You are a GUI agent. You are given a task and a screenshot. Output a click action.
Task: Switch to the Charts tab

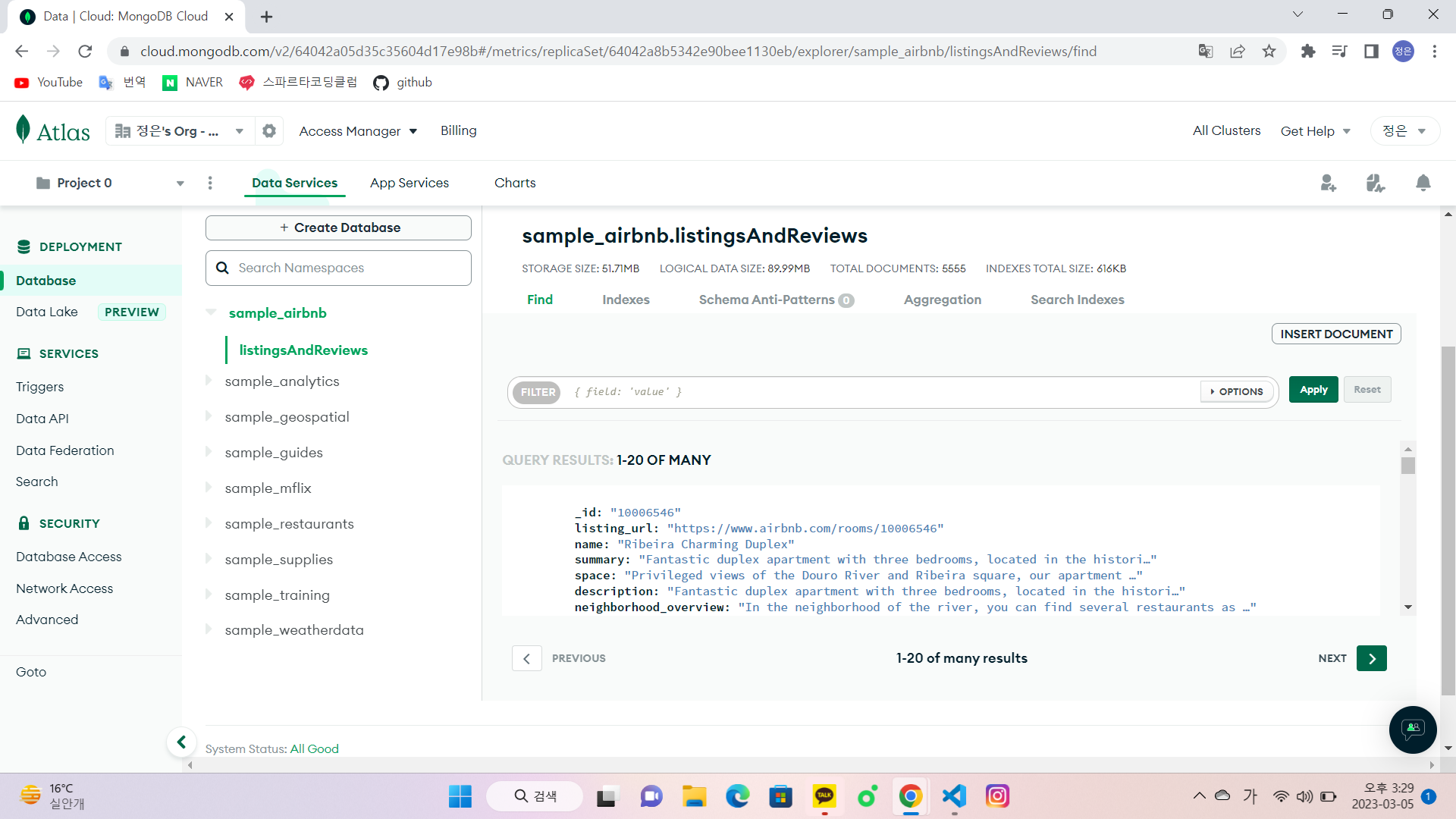pyautogui.click(x=515, y=183)
